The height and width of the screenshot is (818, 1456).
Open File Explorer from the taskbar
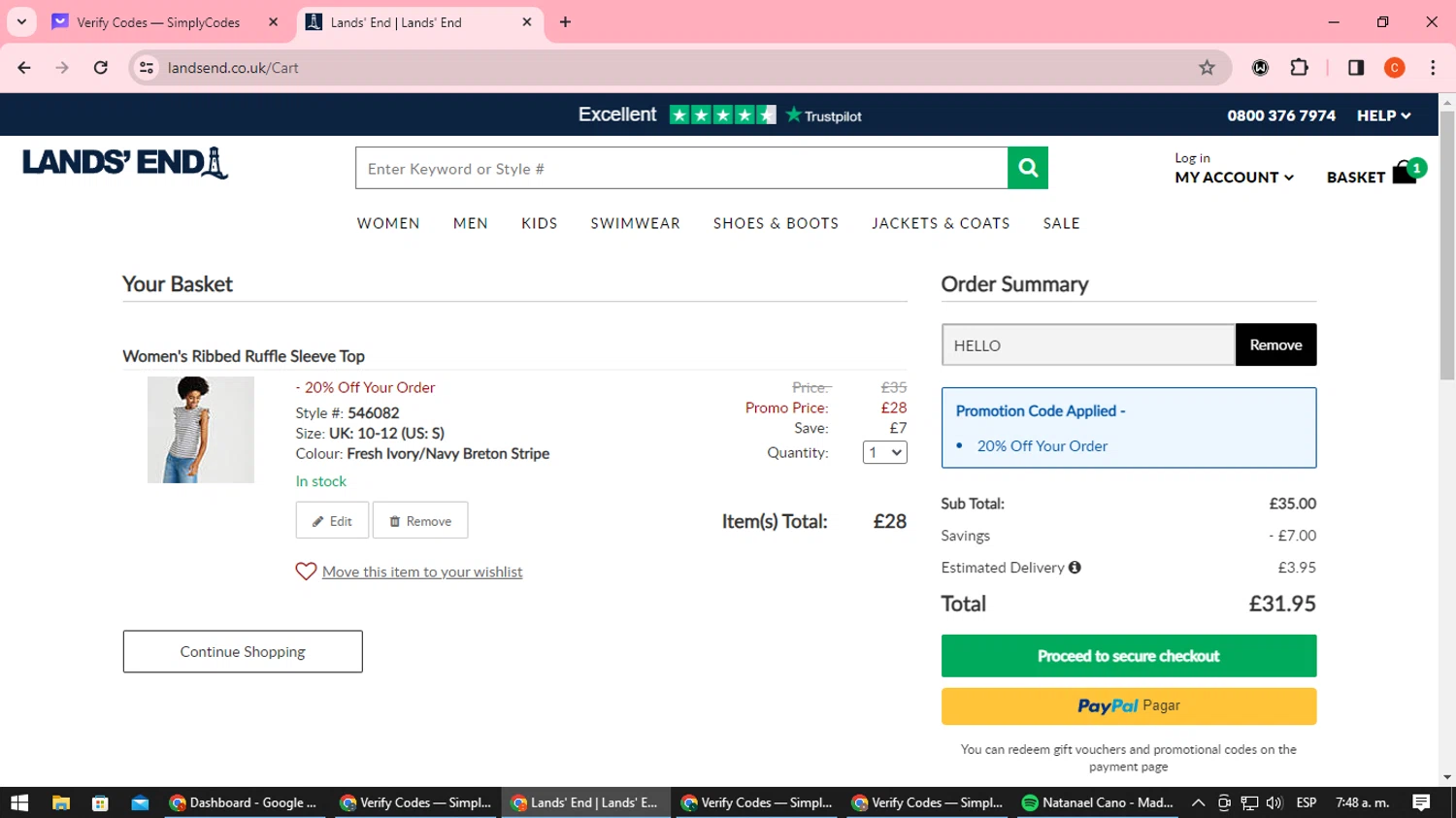(61, 802)
